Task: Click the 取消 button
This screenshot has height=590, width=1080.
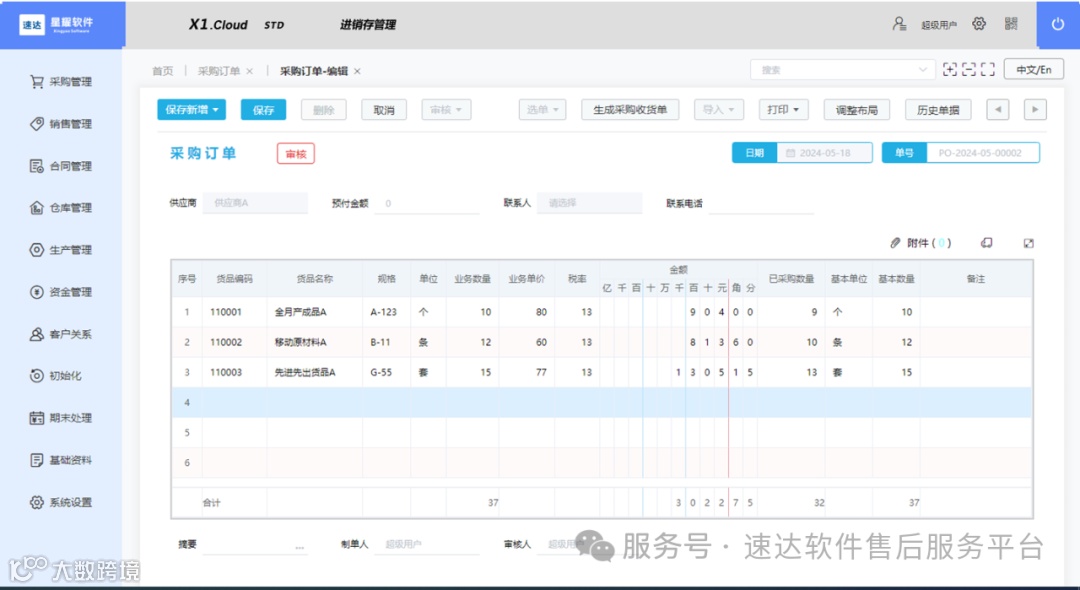Action: (x=384, y=109)
